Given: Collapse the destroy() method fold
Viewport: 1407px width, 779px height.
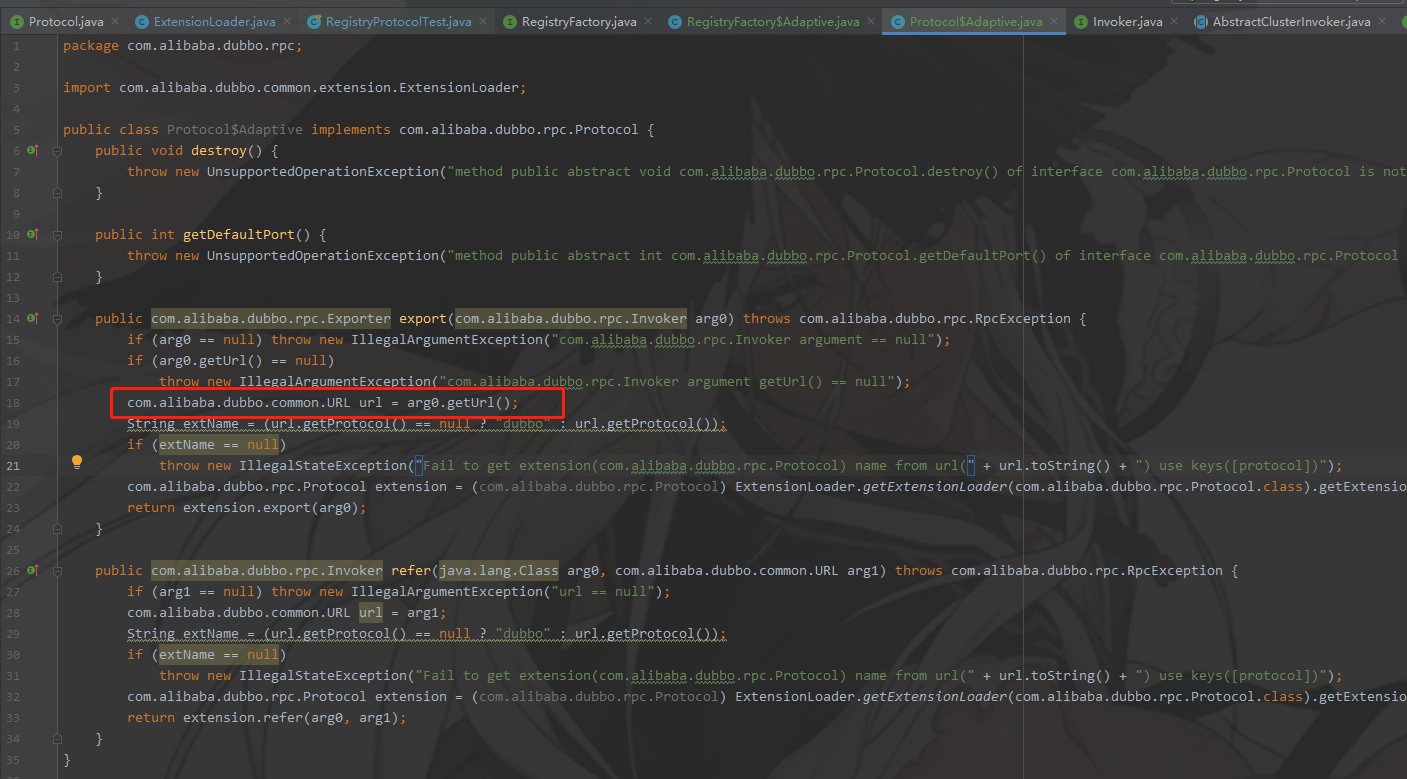Looking at the screenshot, I should tap(57, 150).
